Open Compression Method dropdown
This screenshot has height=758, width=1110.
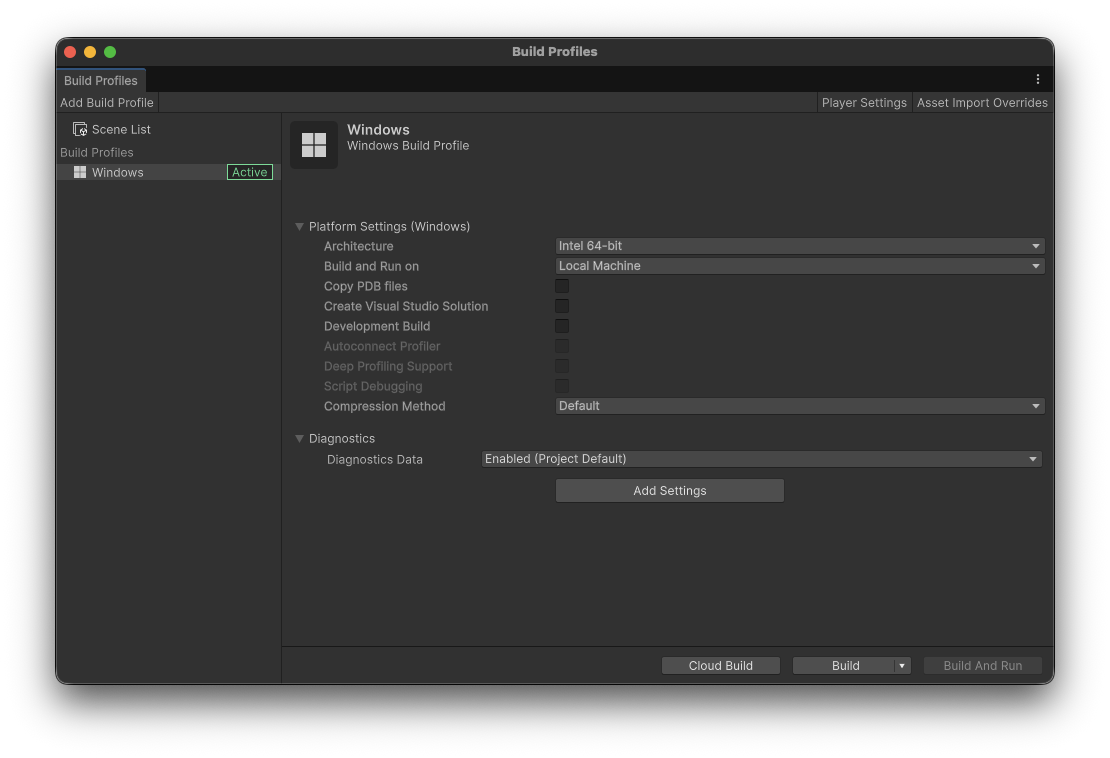pyautogui.click(x=800, y=406)
